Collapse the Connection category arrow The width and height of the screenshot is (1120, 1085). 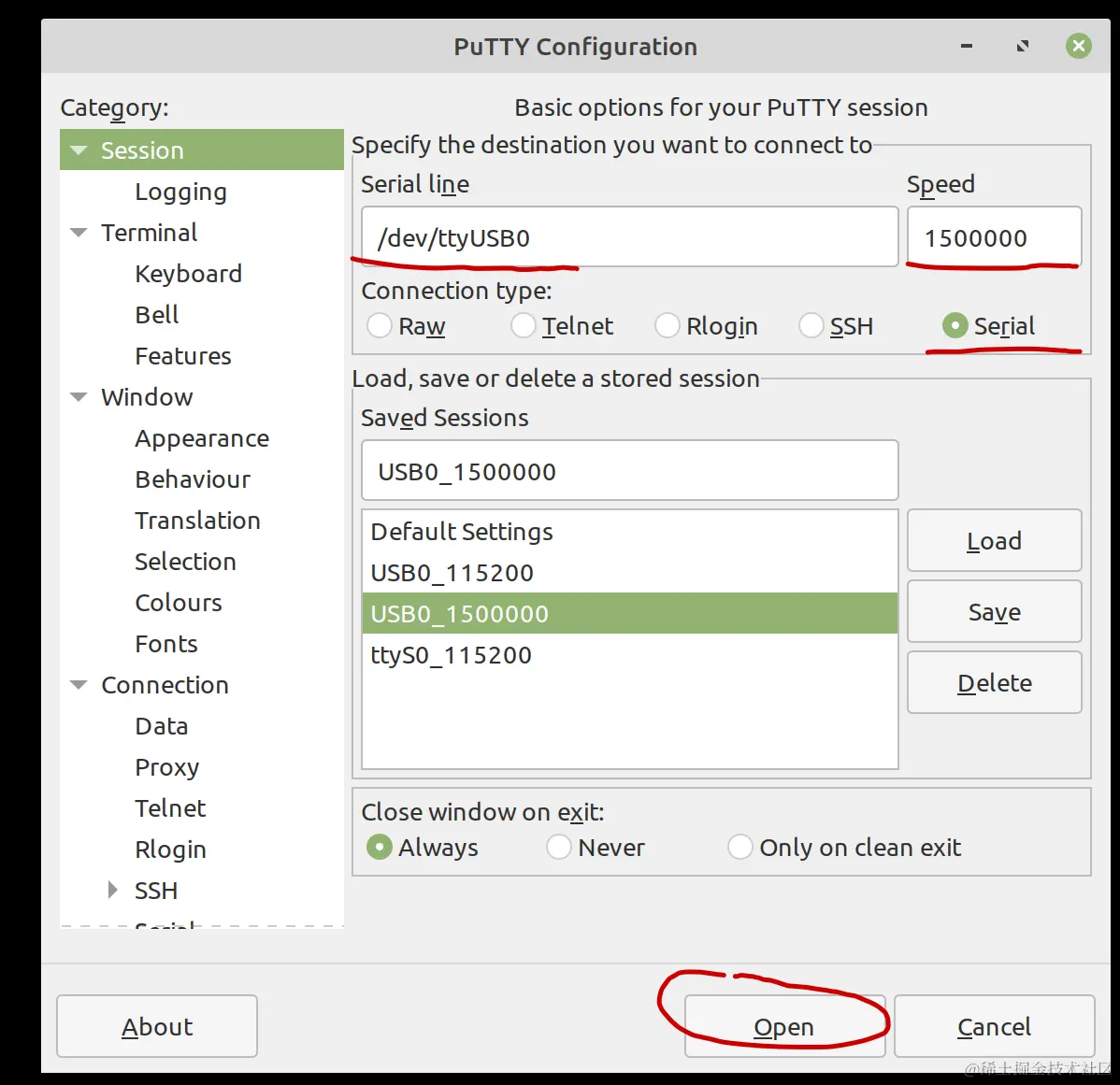click(x=79, y=685)
